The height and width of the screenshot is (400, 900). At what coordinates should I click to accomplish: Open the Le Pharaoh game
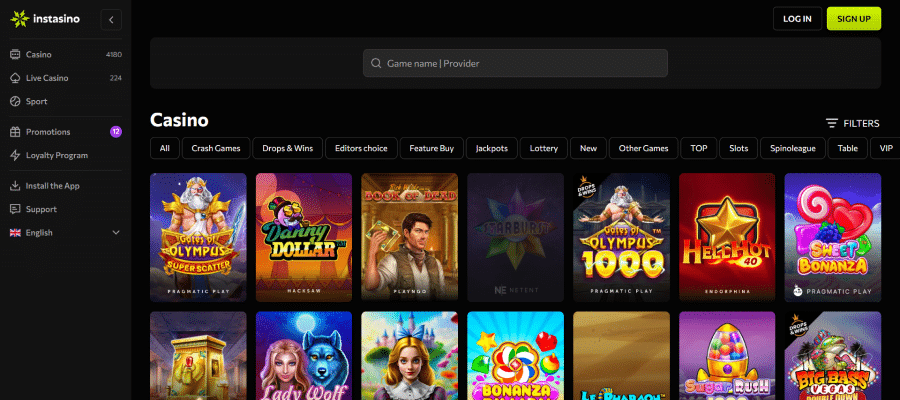coord(622,356)
